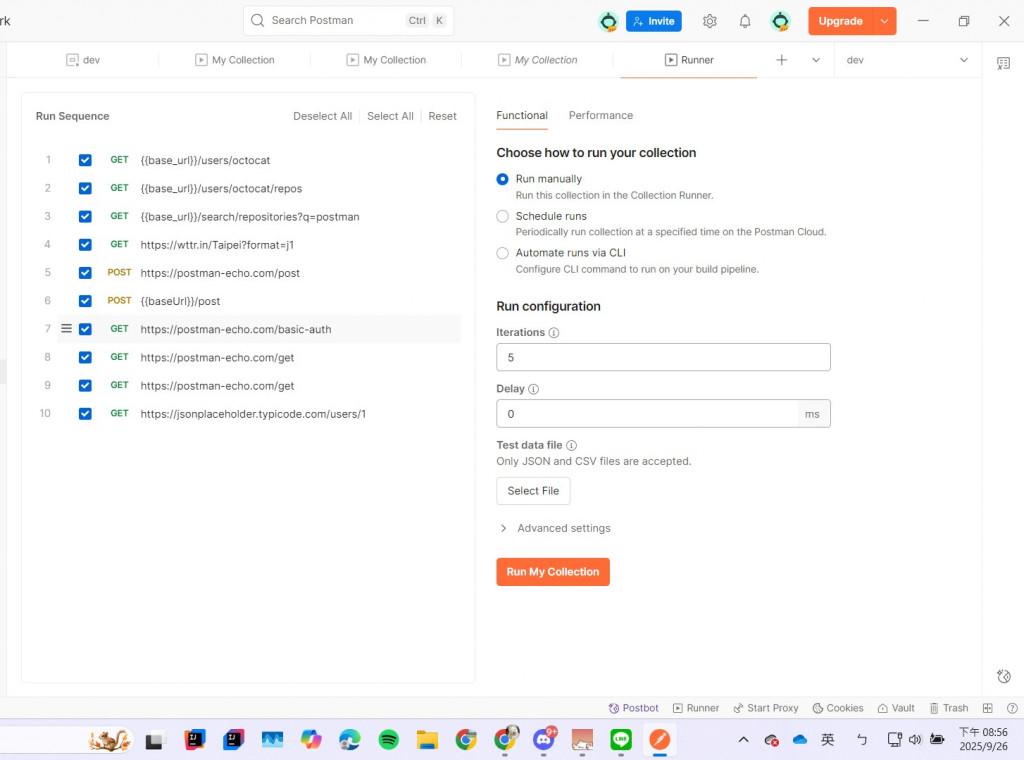Show hidden system tray icons

coord(743,740)
